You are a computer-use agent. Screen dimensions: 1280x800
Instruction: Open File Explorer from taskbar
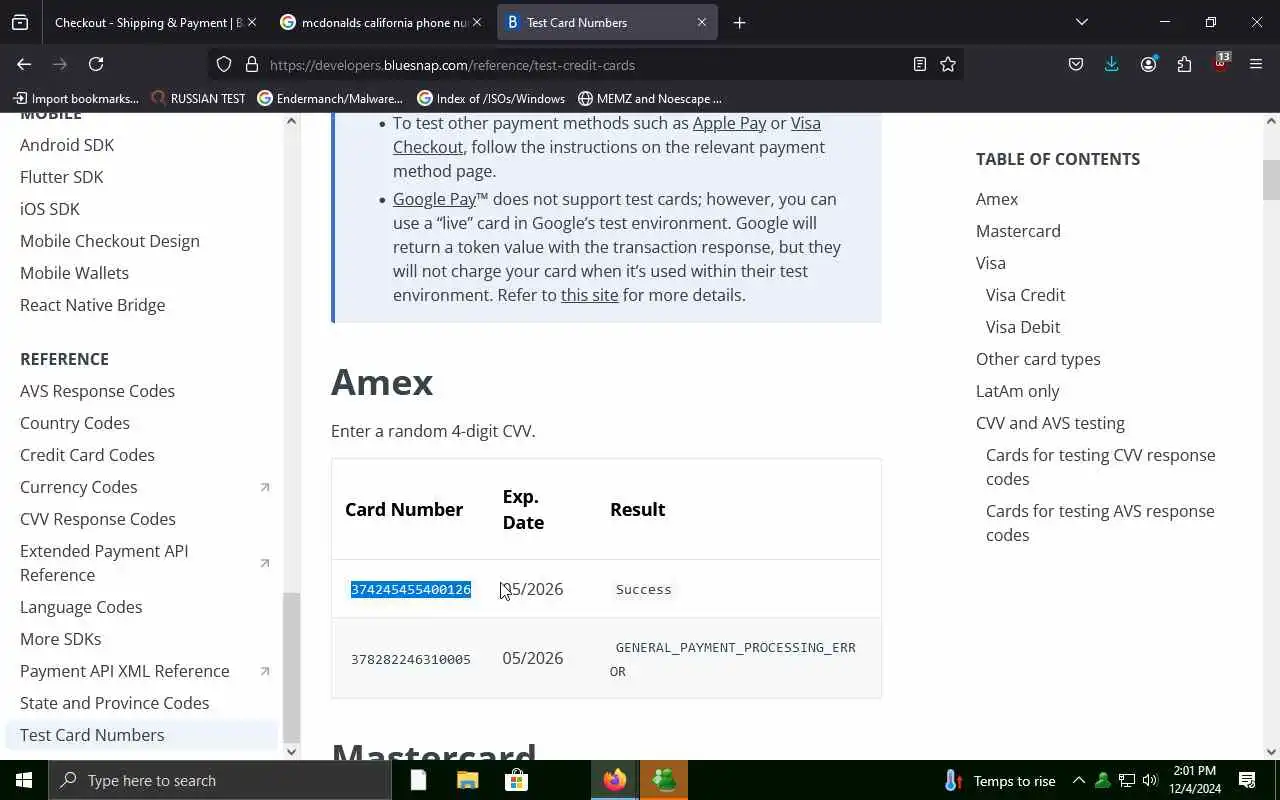click(x=468, y=780)
